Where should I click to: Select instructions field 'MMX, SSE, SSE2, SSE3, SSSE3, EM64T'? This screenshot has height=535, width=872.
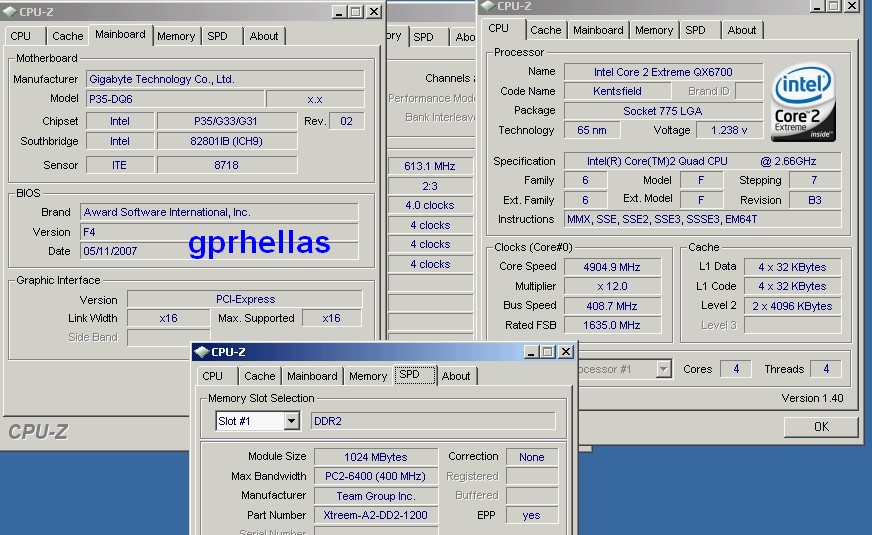pyautogui.click(x=702, y=219)
